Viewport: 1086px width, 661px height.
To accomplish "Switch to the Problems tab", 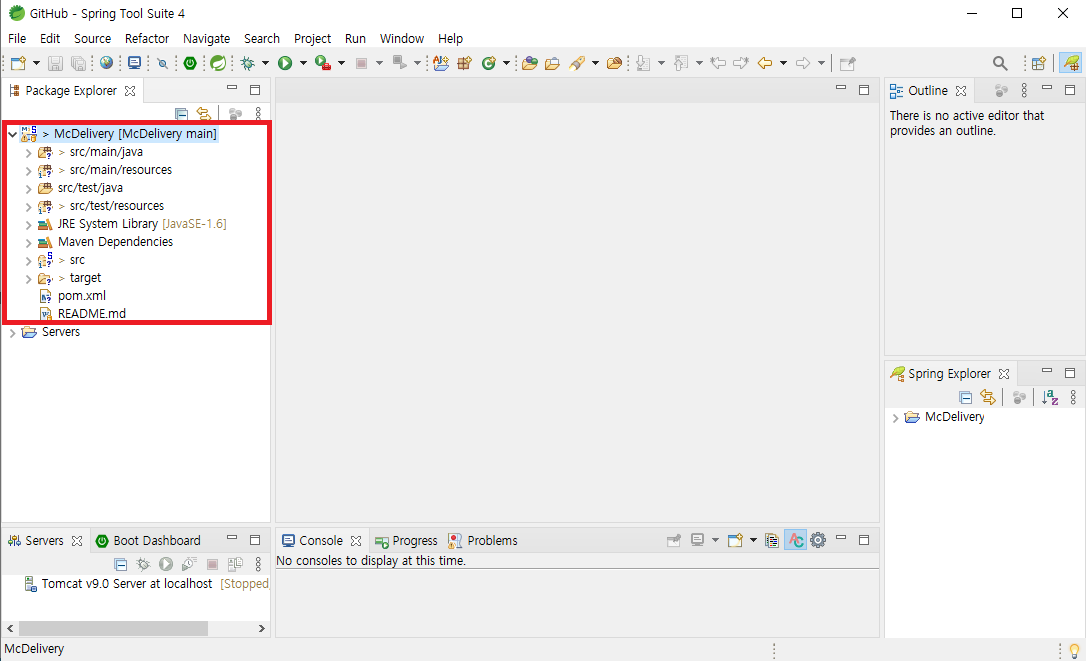I will 483,540.
